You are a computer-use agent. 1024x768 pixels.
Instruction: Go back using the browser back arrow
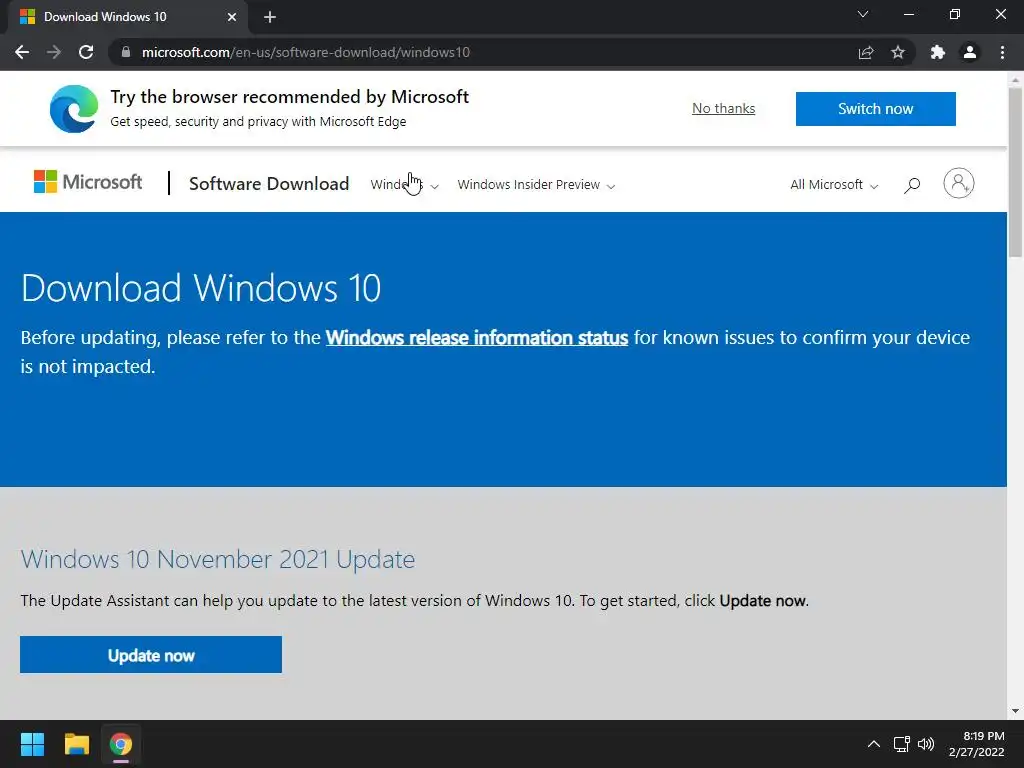click(x=22, y=52)
